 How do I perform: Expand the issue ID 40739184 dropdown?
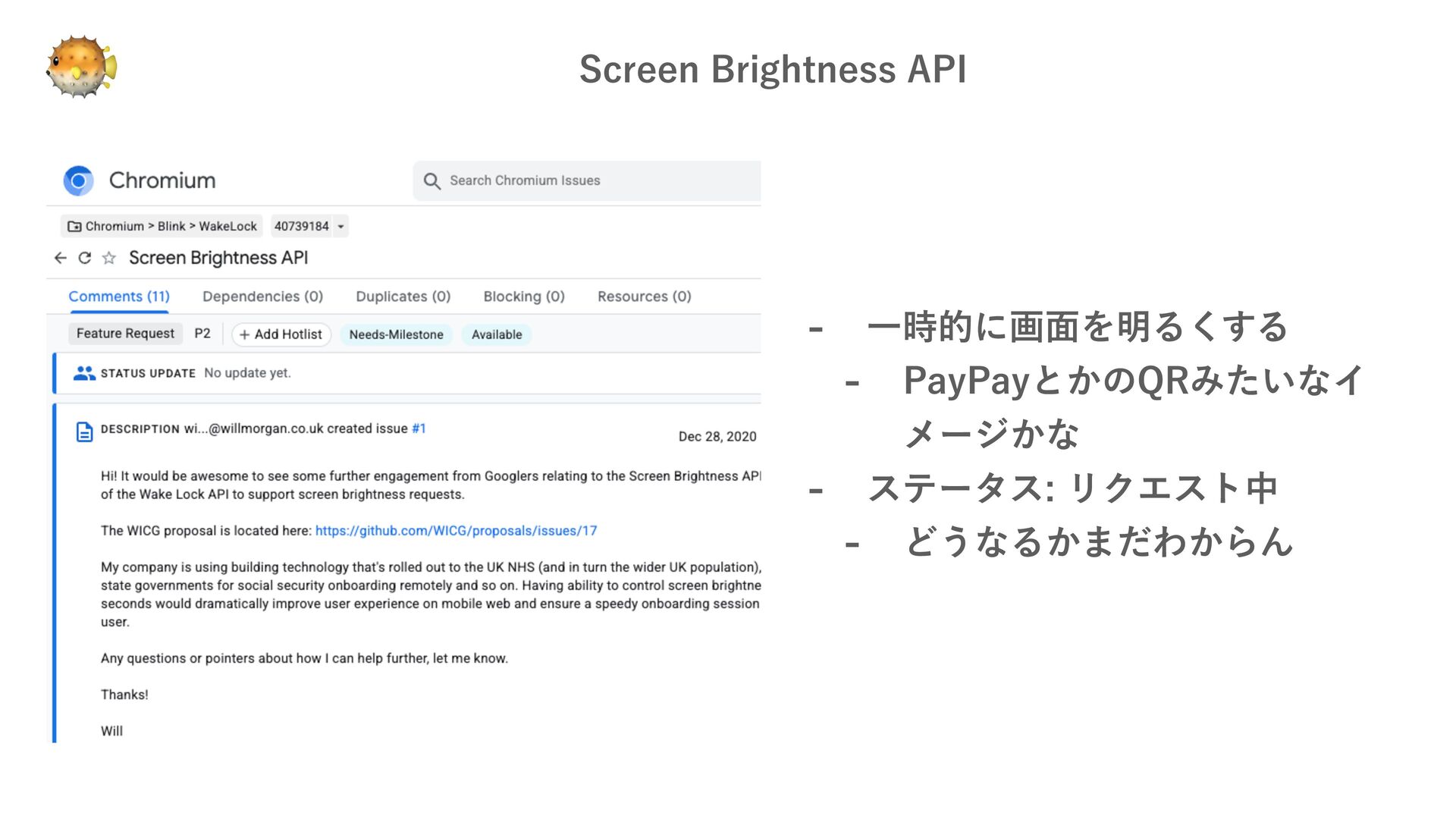(x=341, y=226)
